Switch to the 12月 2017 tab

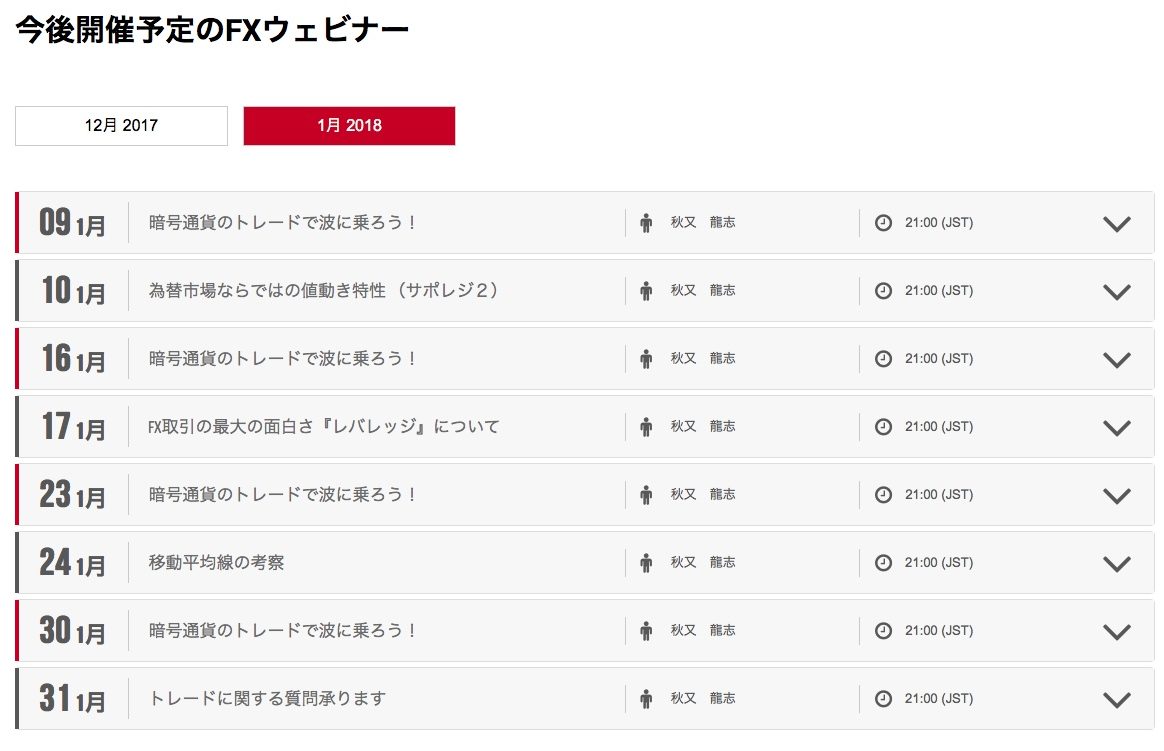pyautogui.click(x=121, y=126)
